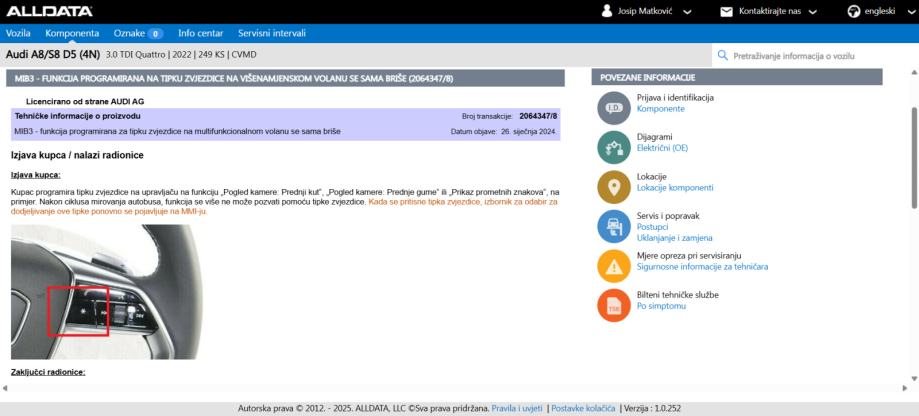919x416 pixels.
Task: Click the Dijagrami circuit icon
Action: click(x=614, y=147)
